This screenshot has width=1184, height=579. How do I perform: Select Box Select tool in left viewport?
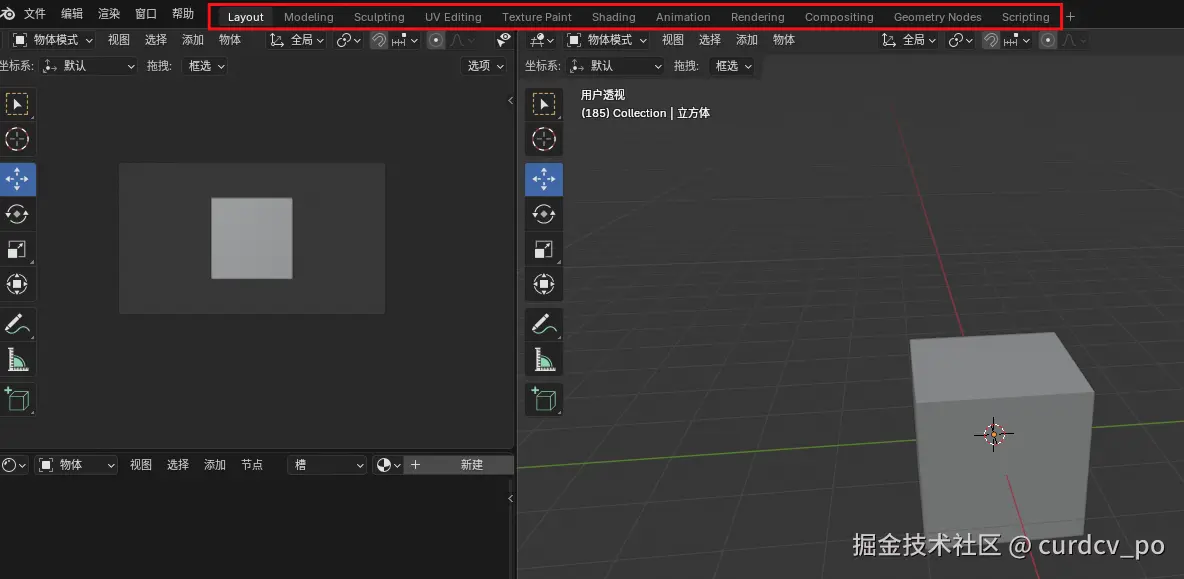click(x=17, y=104)
